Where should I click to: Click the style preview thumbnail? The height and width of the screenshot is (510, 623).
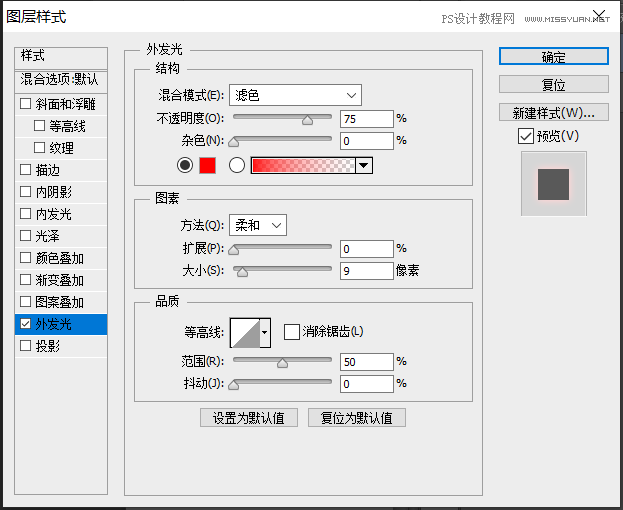553,184
